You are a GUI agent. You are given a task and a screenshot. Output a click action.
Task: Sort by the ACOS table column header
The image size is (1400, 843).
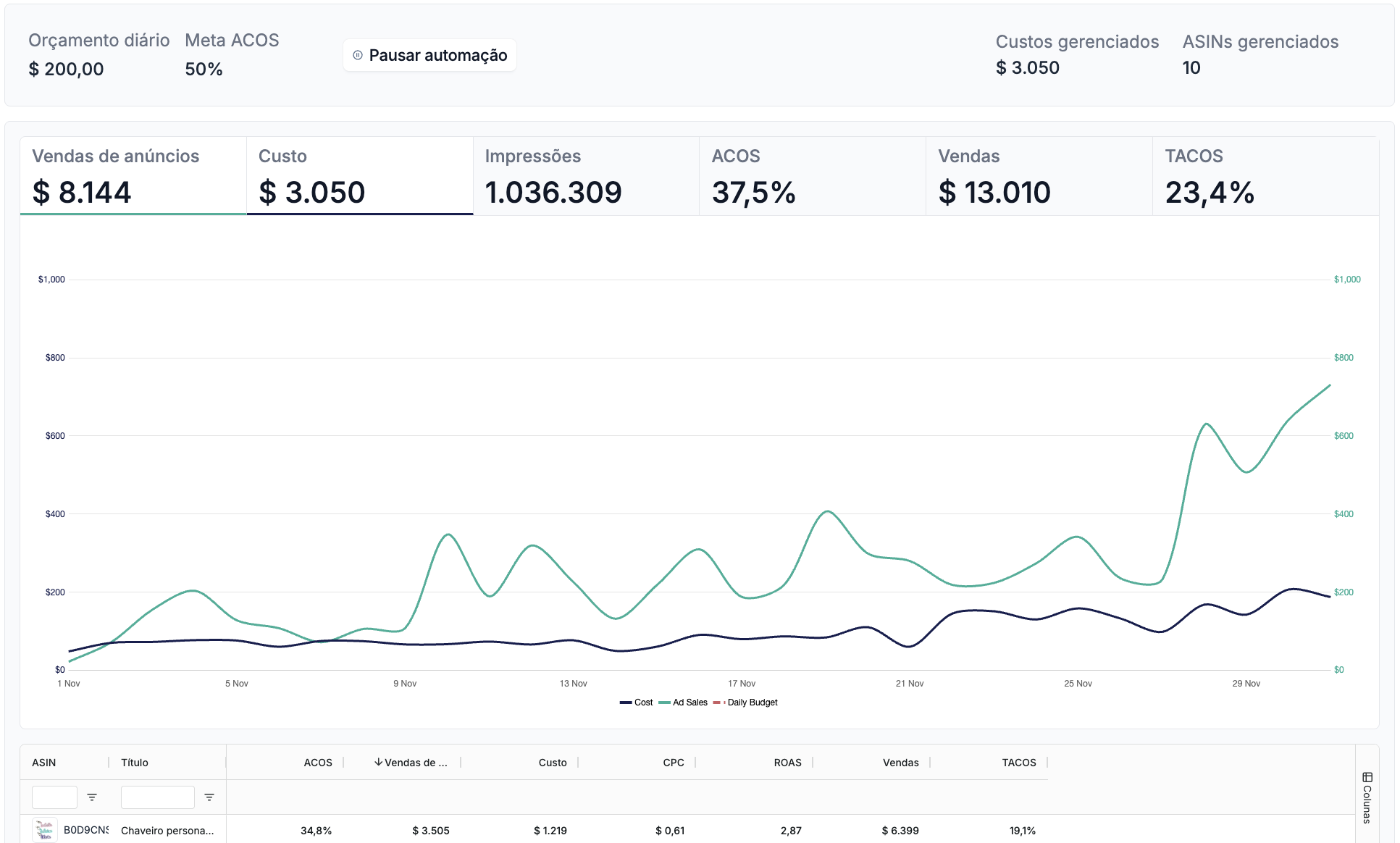click(x=318, y=763)
